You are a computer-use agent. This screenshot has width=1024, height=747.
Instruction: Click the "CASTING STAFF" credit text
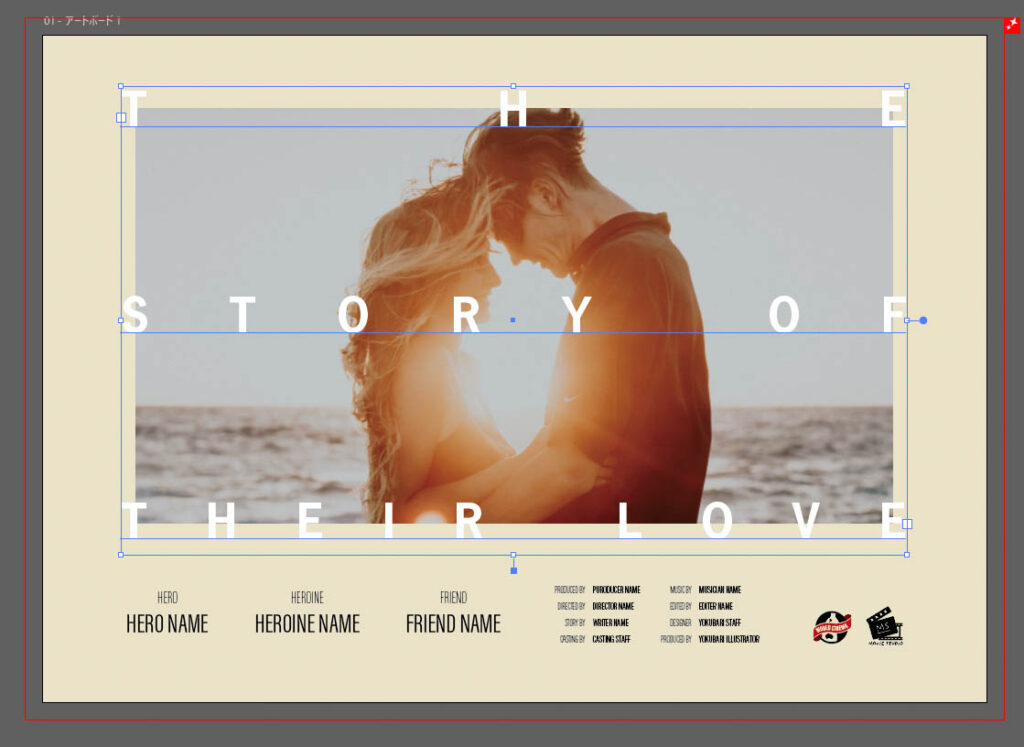tap(611, 639)
